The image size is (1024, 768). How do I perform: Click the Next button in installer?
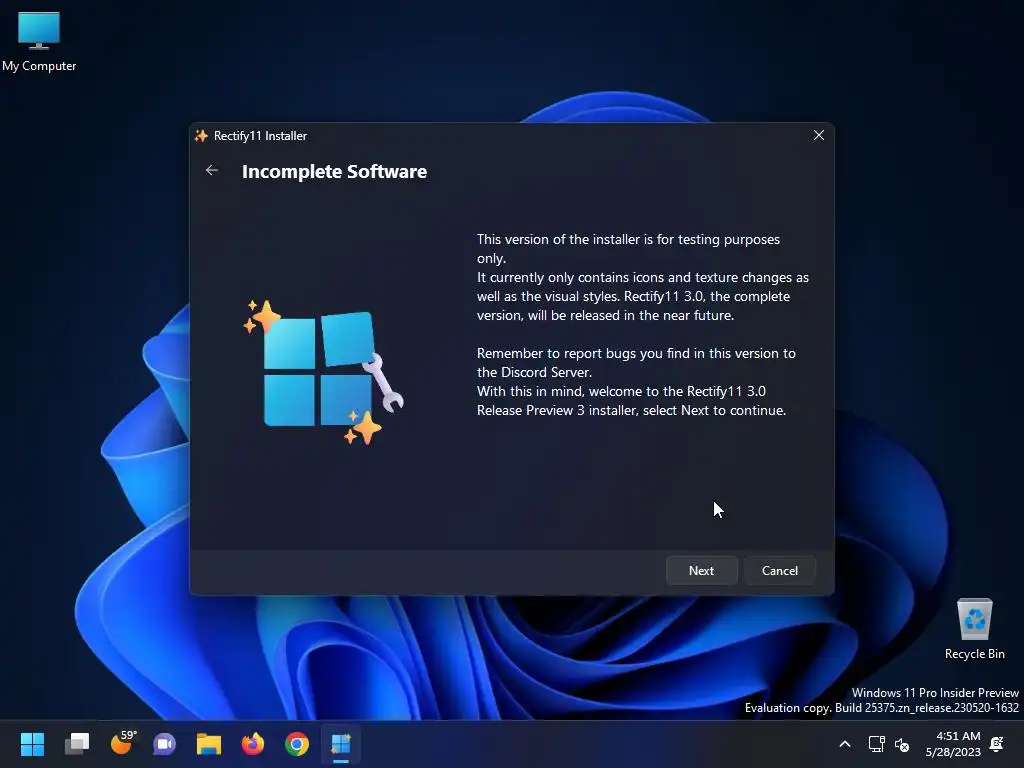coord(701,570)
